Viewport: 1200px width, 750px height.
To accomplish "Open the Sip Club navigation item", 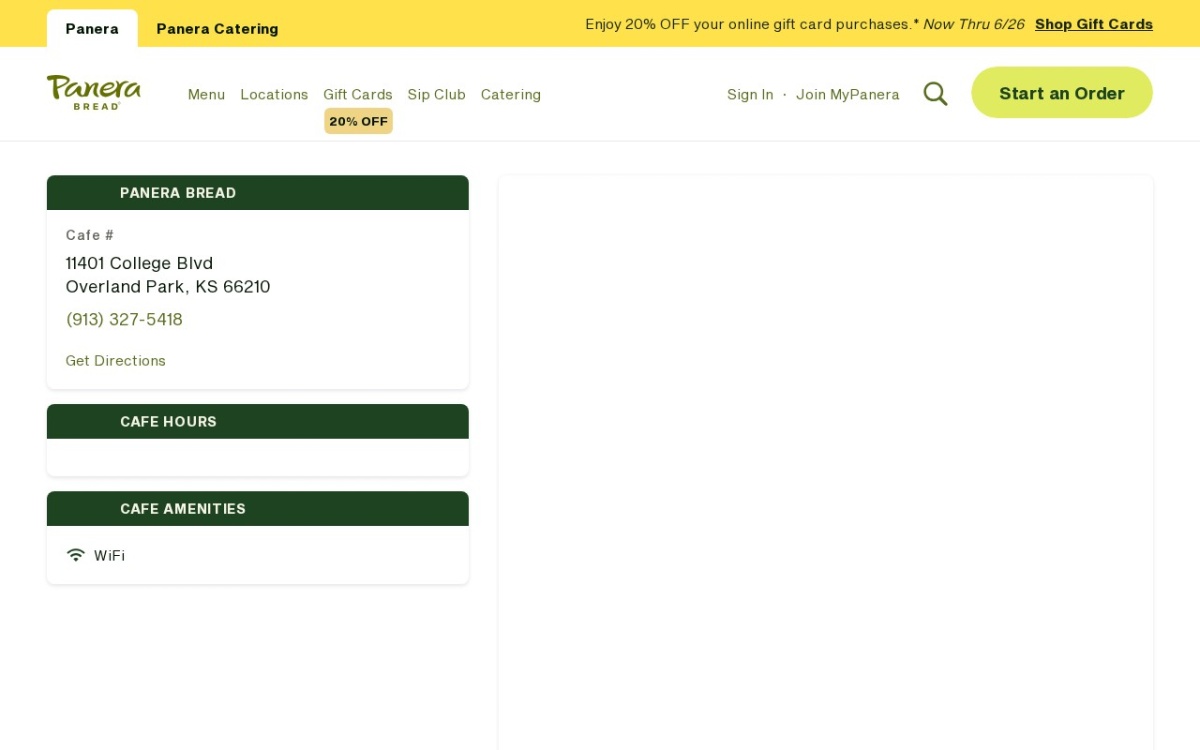I will tap(436, 94).
